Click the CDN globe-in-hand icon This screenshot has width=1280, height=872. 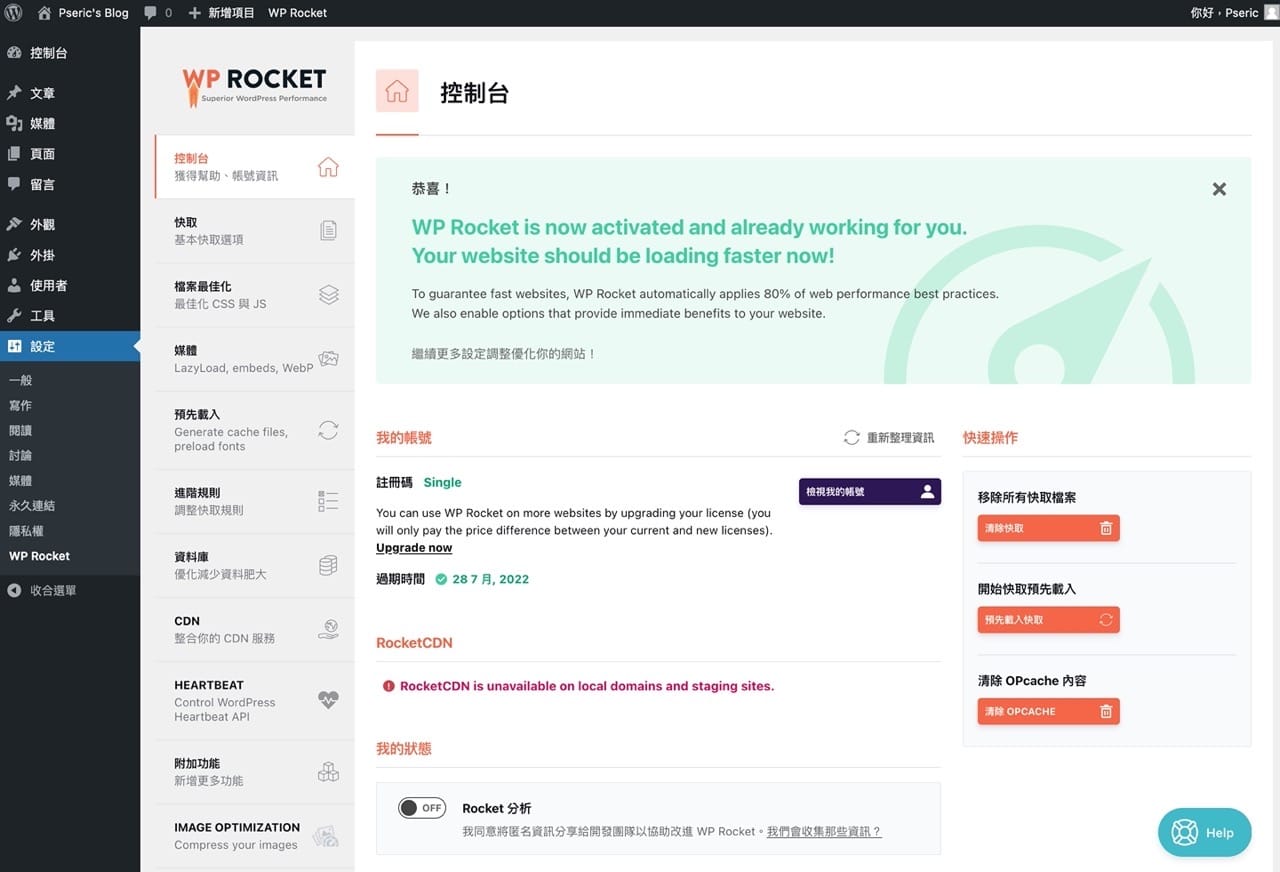[328, 629]
